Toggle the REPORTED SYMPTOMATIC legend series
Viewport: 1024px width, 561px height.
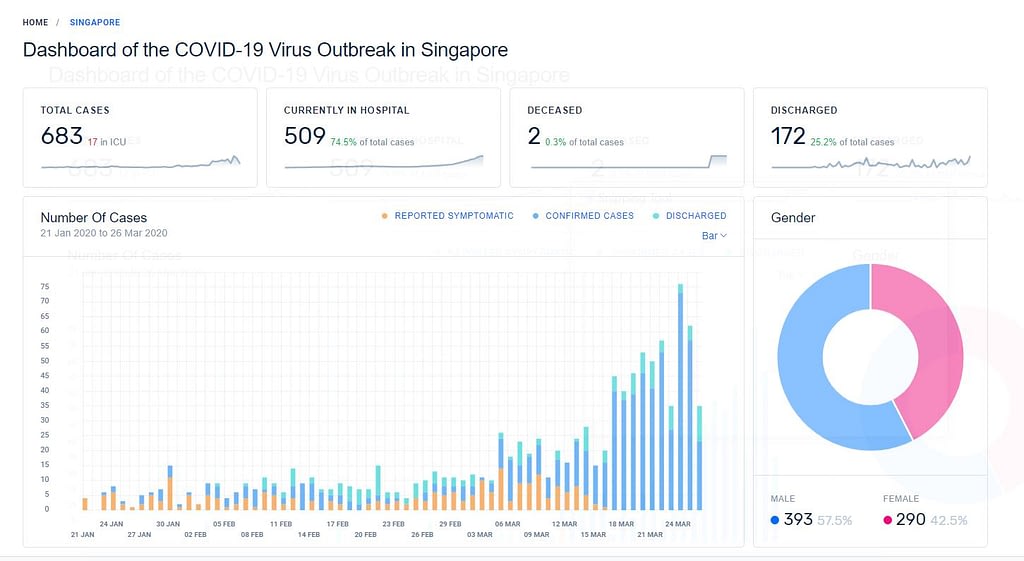454,216
